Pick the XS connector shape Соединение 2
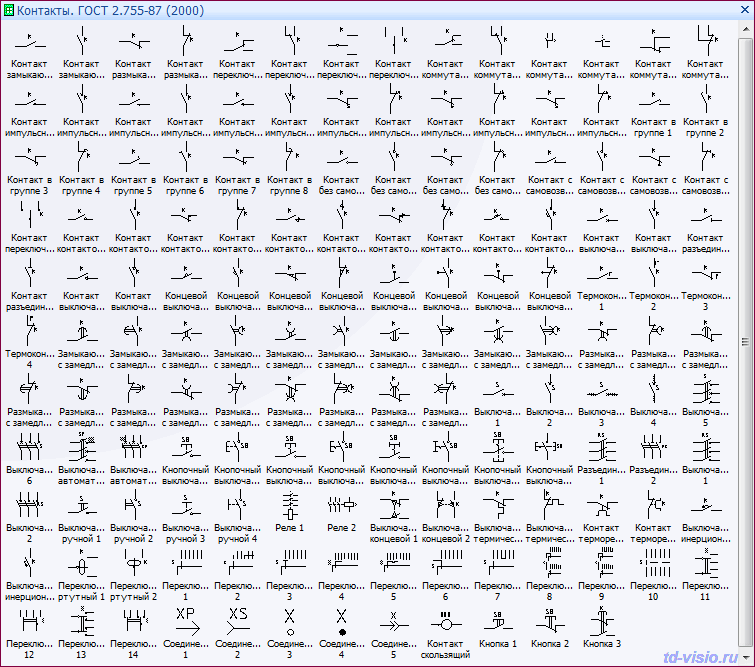Viewport: 755px width, 667px height. (237, 619)
